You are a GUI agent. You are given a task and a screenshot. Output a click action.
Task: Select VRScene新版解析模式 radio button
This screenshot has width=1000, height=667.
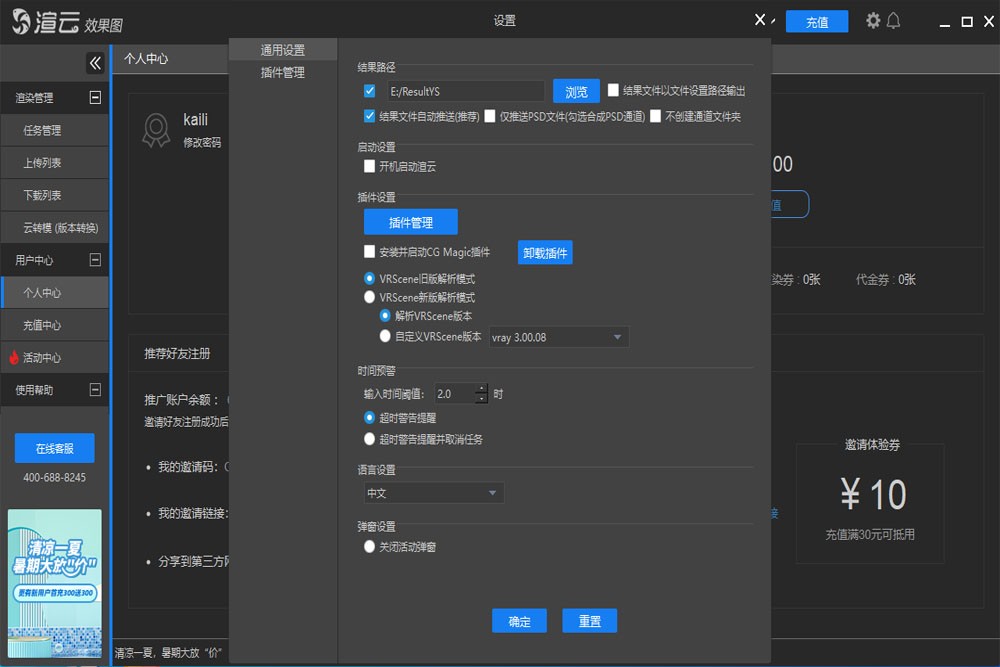click(370, 295)
